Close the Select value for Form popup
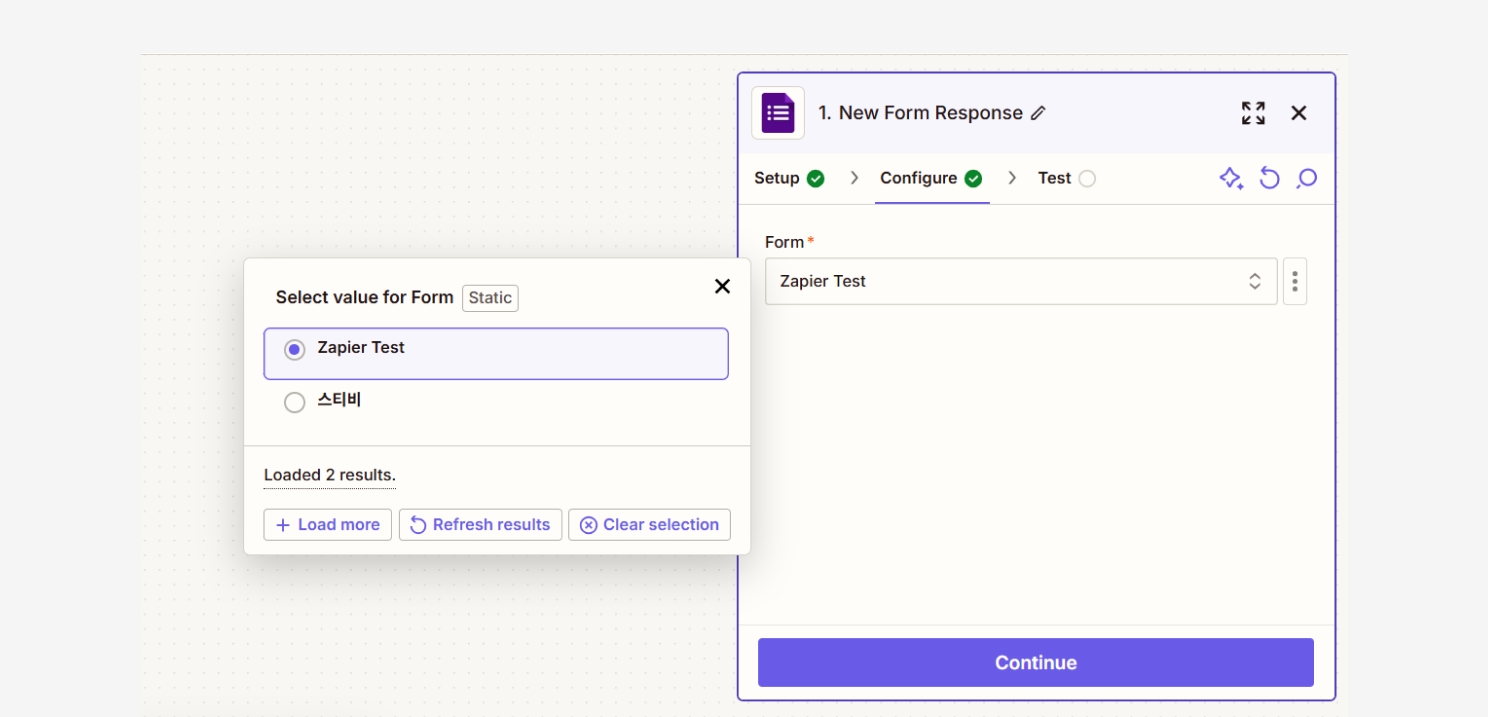The image size is (1488, 717). (722, 287)
